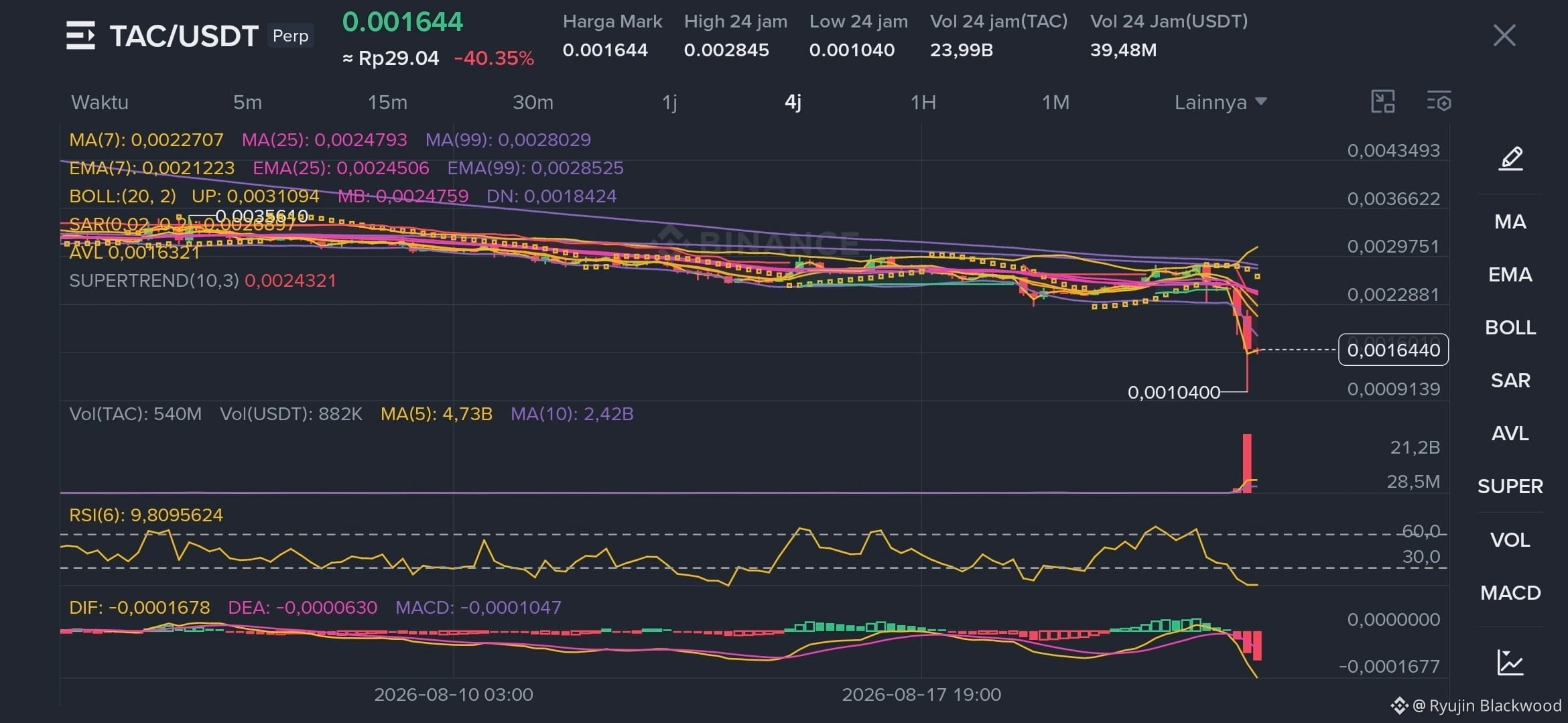This screenshot has width=1568, height=723.
Task: Toggle the EMA indicator
Action: pos(1510,275)
